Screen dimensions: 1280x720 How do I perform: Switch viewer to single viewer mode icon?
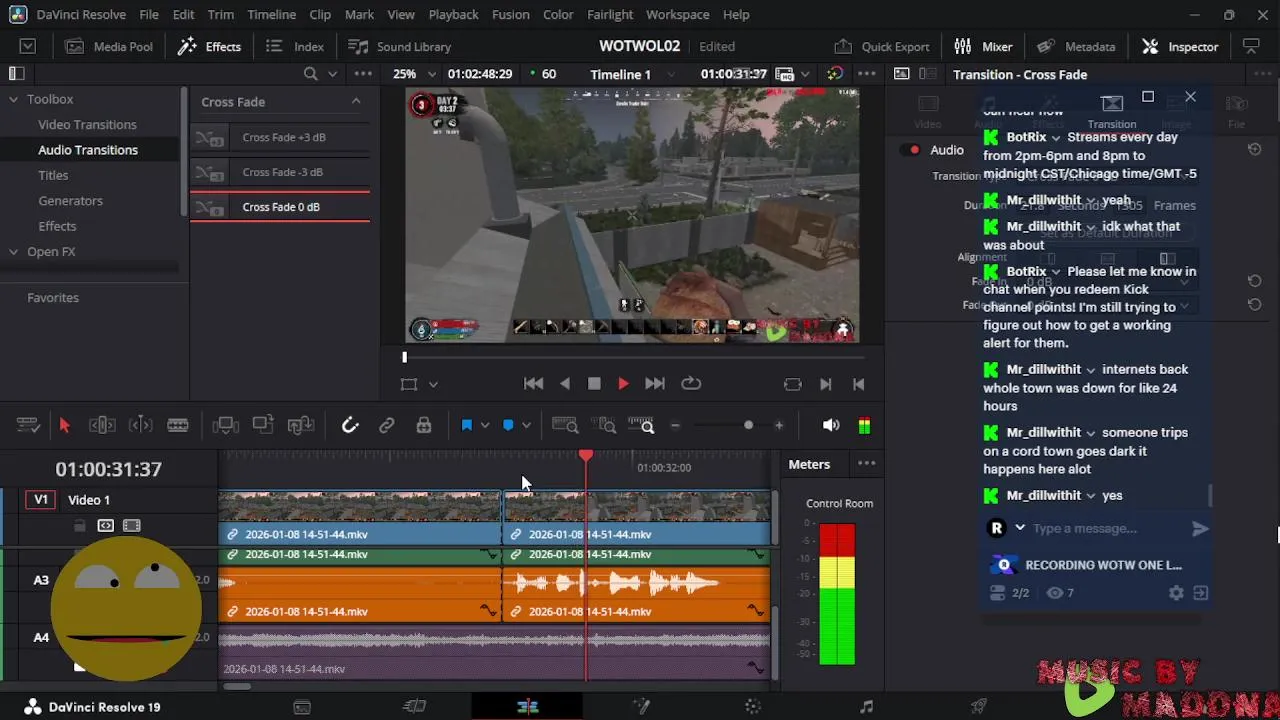902,74
